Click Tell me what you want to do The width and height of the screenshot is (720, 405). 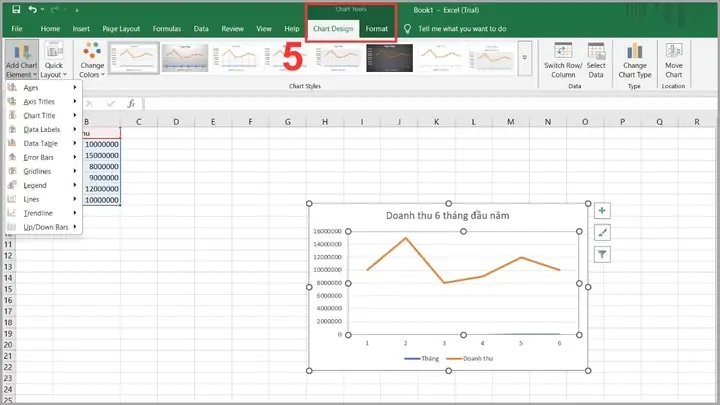(x=462, y=28)
